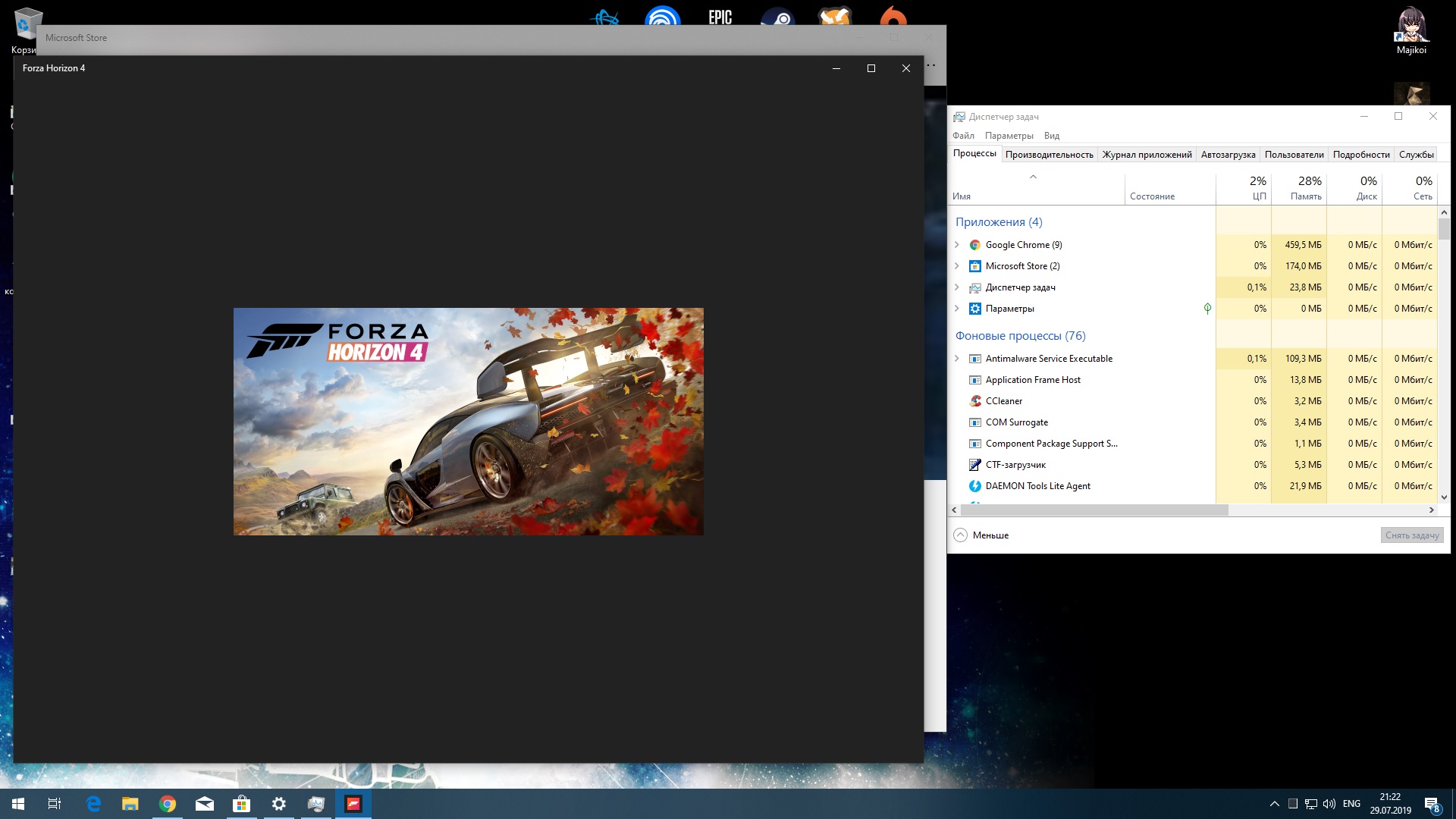Click the DAEMON Tools Lite Agent icon
The image size is (1456, 819).
pos(975,486)
